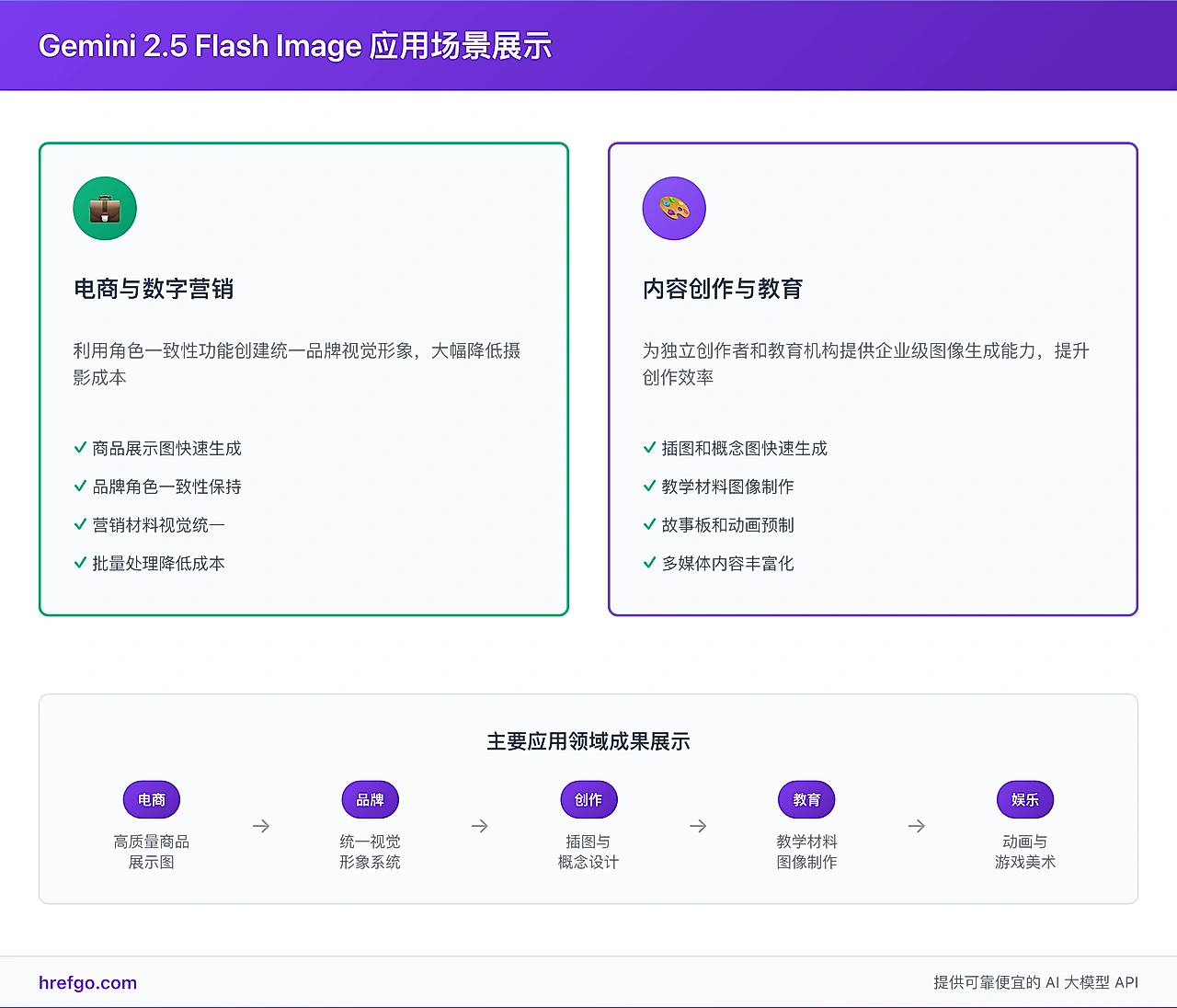Screen dimensions: 1177x1008
Task: Click the arrow between 创作 and 教育
Action: [698, 826]
